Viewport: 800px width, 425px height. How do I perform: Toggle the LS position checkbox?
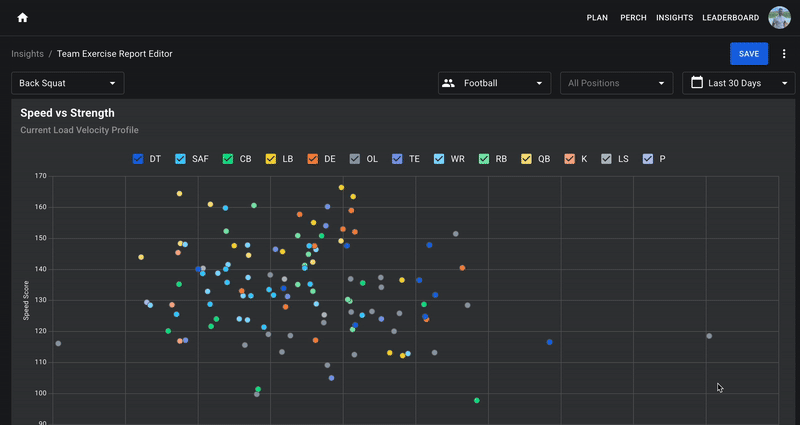coord(606,159)
